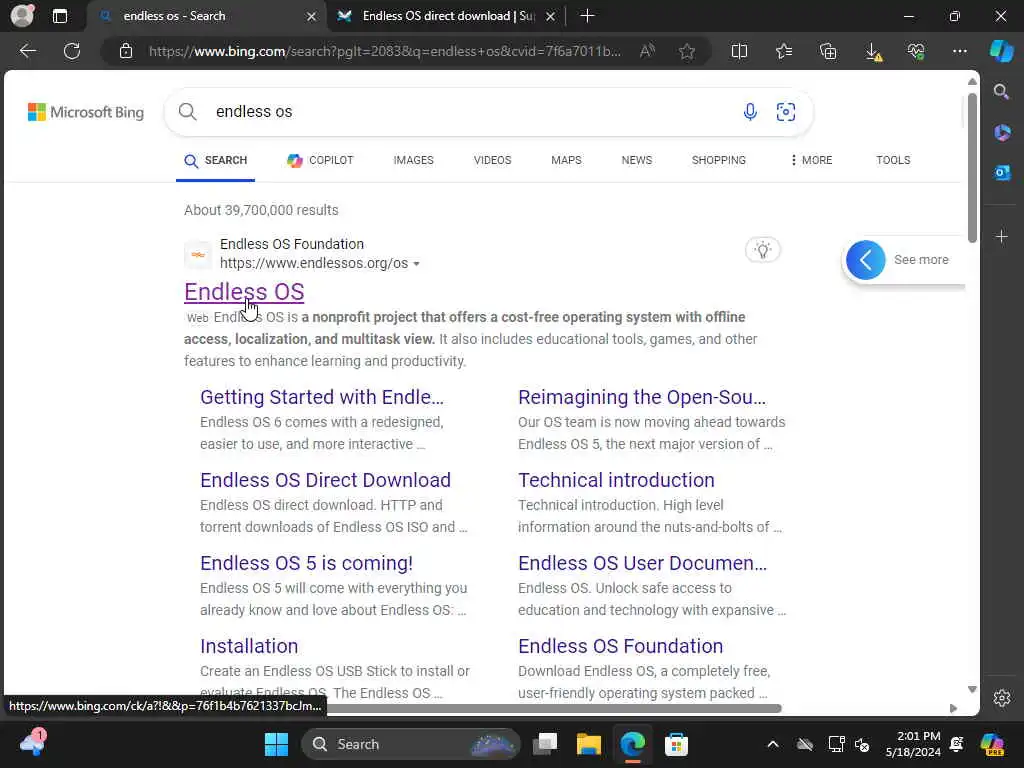Click the lightbulb insights icon

pyautogui.click(x=762, y=249)
